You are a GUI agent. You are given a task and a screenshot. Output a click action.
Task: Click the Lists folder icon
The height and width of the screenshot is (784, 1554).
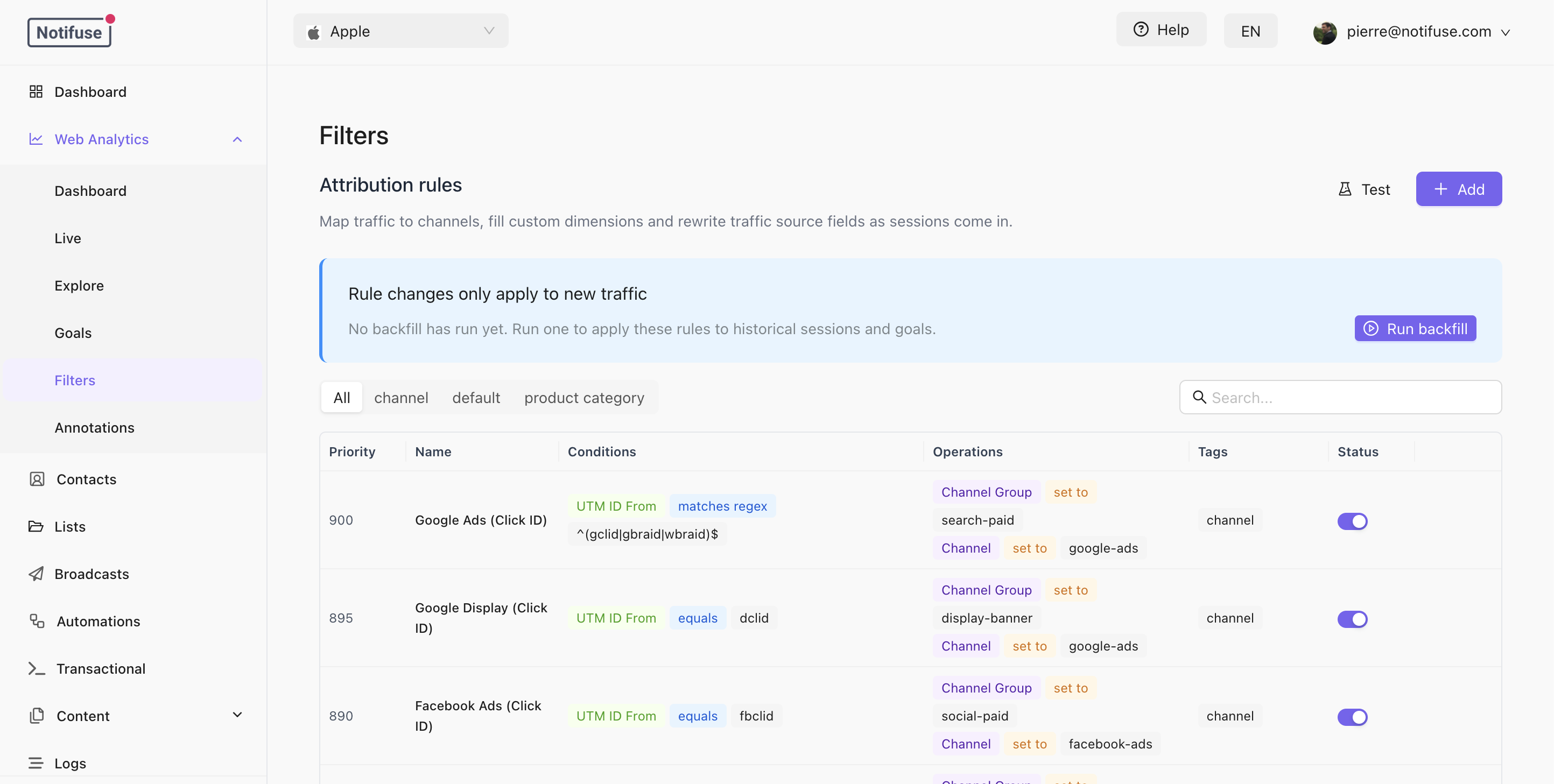[x=36, y=526]
